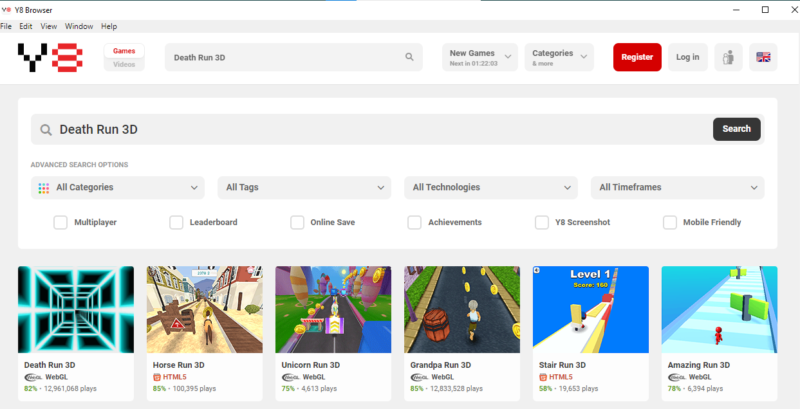
Task: Open the Amazing Run 3D thumbnail
Action: click(719, 310)
